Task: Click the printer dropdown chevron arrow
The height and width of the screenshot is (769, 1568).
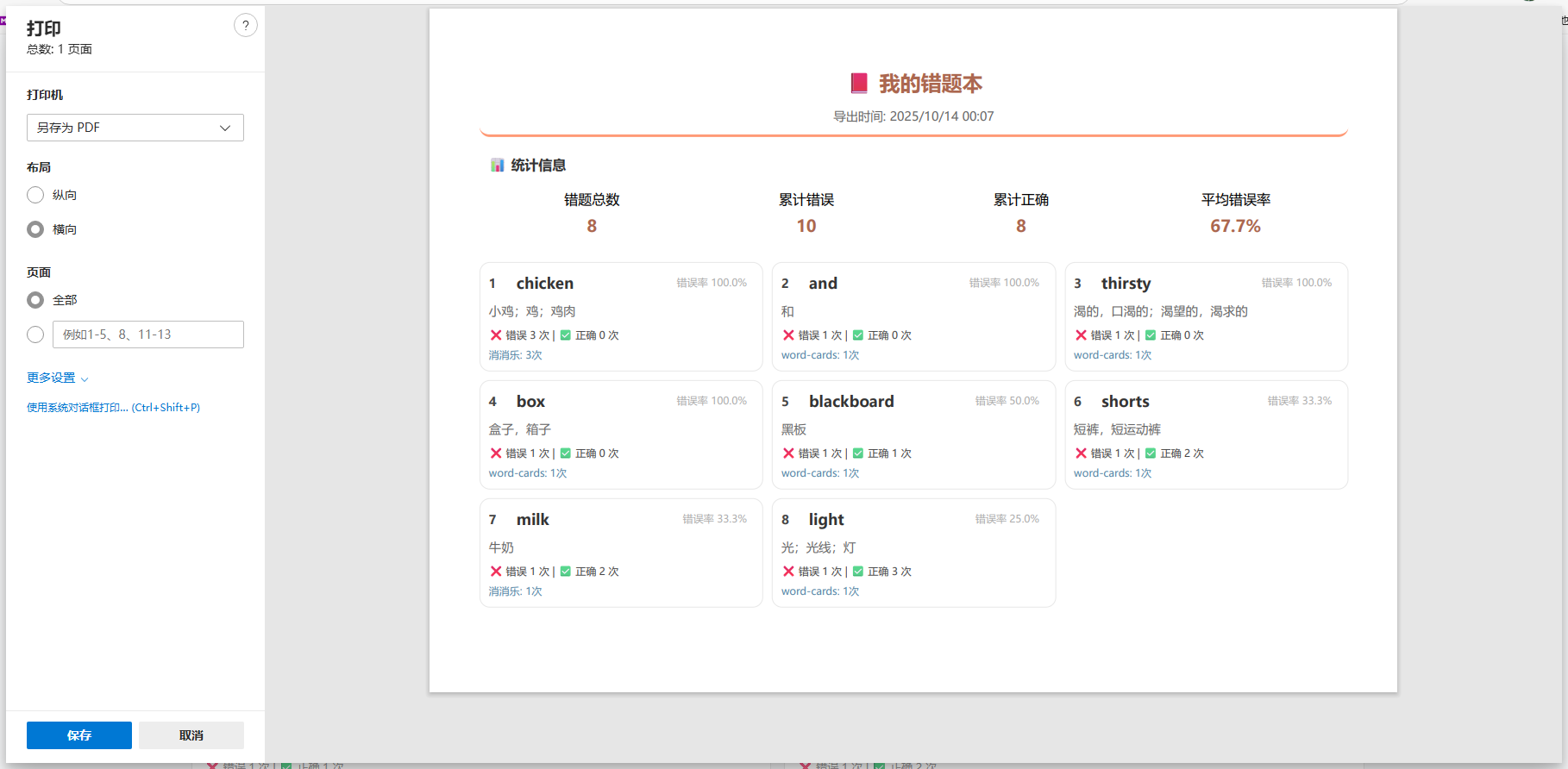Action: (225, 128)
